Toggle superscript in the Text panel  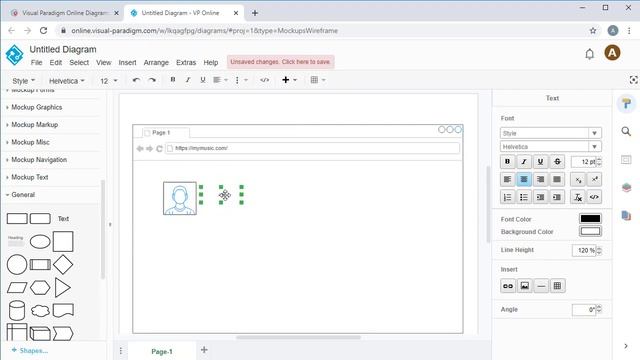[594, 179]
